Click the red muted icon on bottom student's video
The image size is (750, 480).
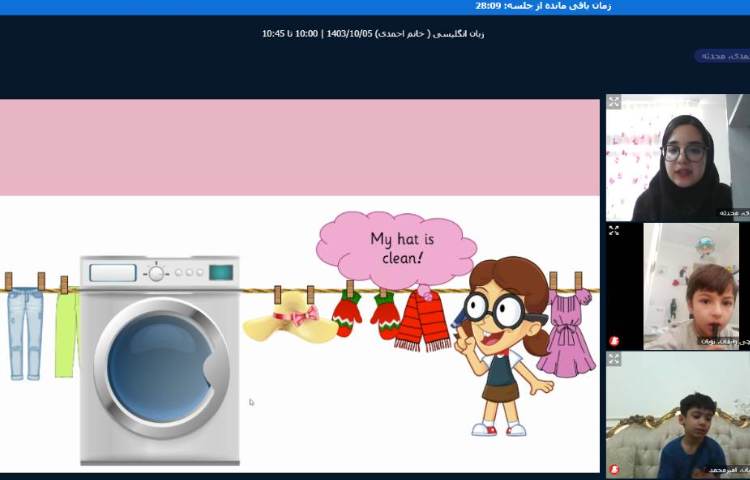pos(614,469)
